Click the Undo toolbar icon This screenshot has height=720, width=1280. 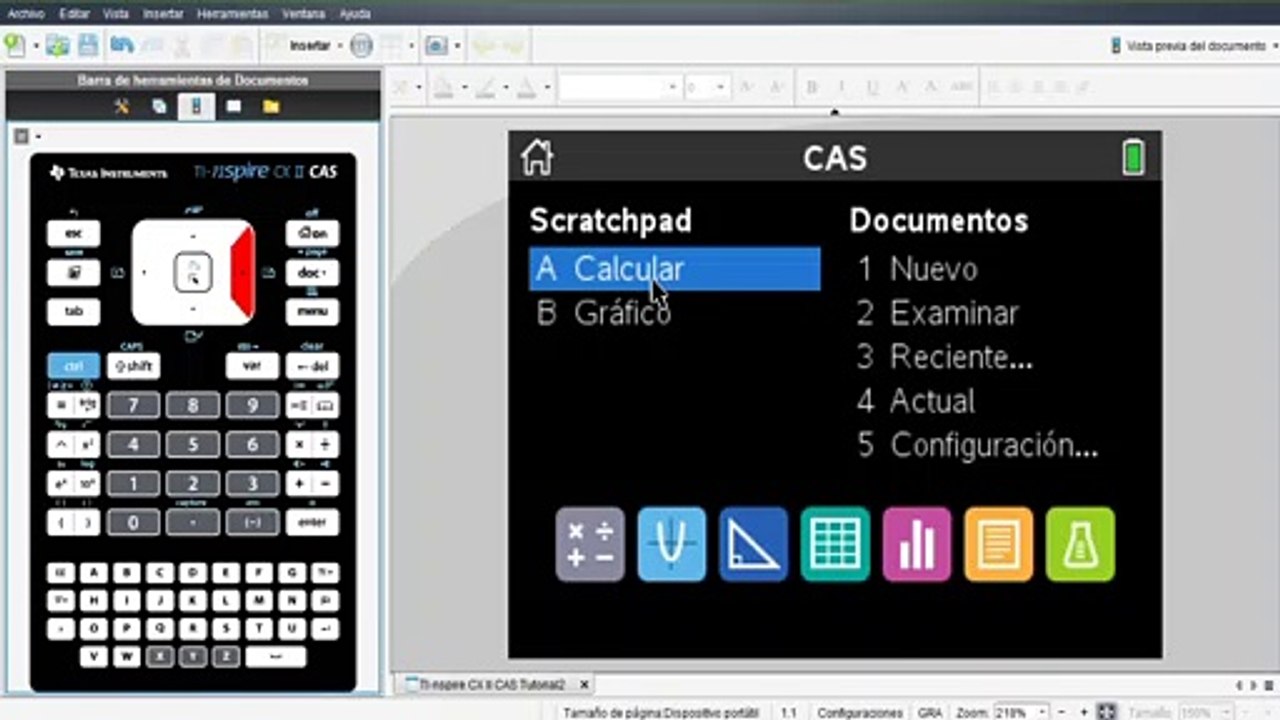[122, 45]
